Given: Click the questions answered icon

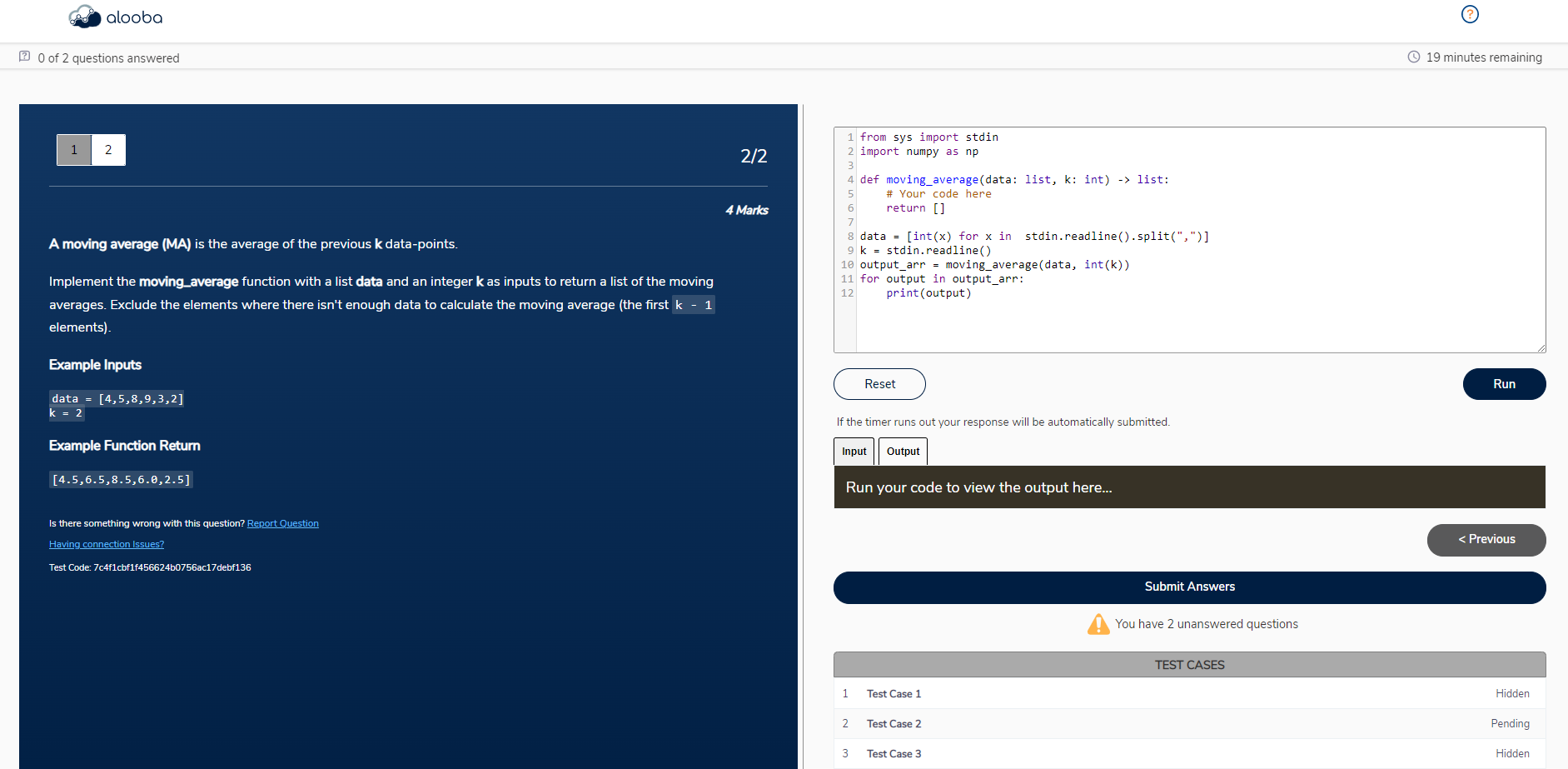Looking at the screenshot, I should 25,57.
